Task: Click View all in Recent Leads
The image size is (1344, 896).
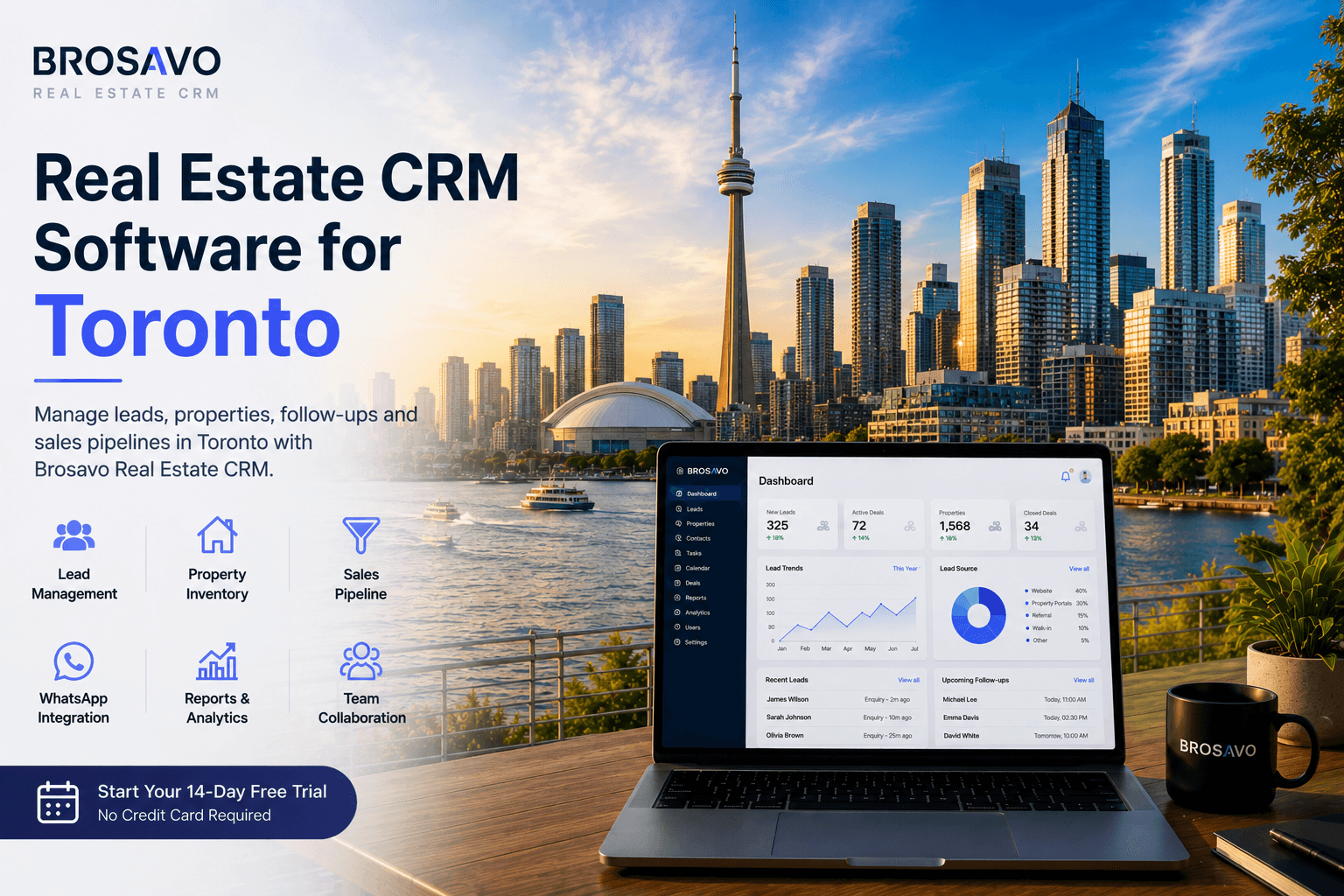Action: 908,680
